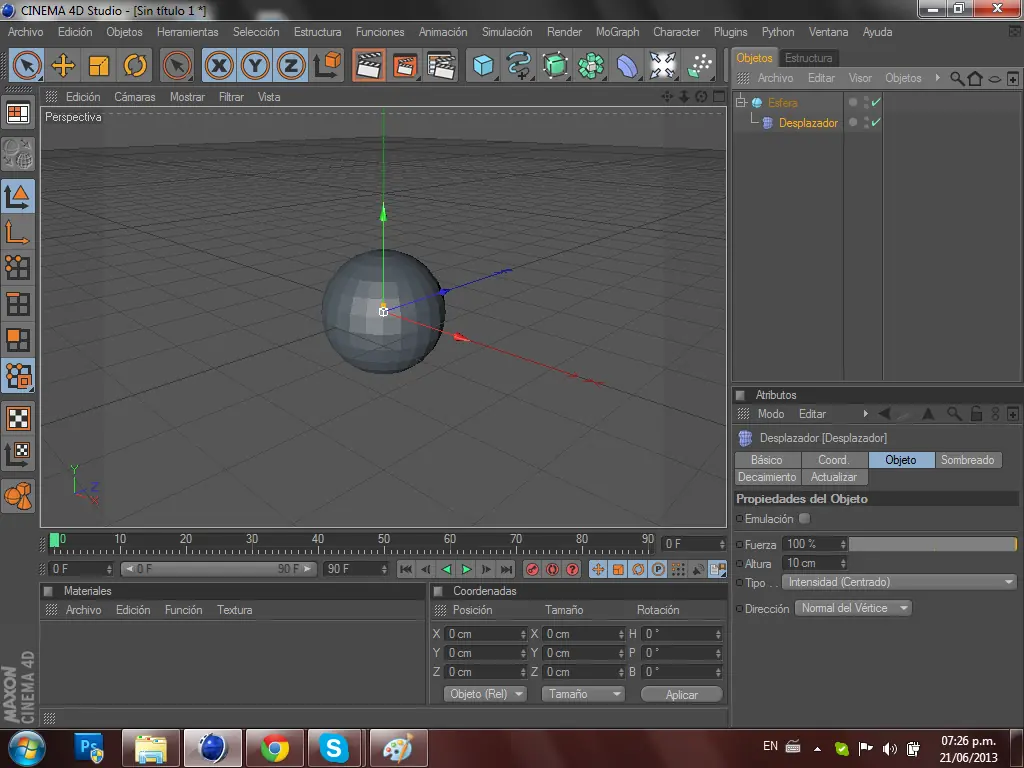The image size is (1024, 768).
Task: Switch the coordinate system icon
Action: click(328, 65)
